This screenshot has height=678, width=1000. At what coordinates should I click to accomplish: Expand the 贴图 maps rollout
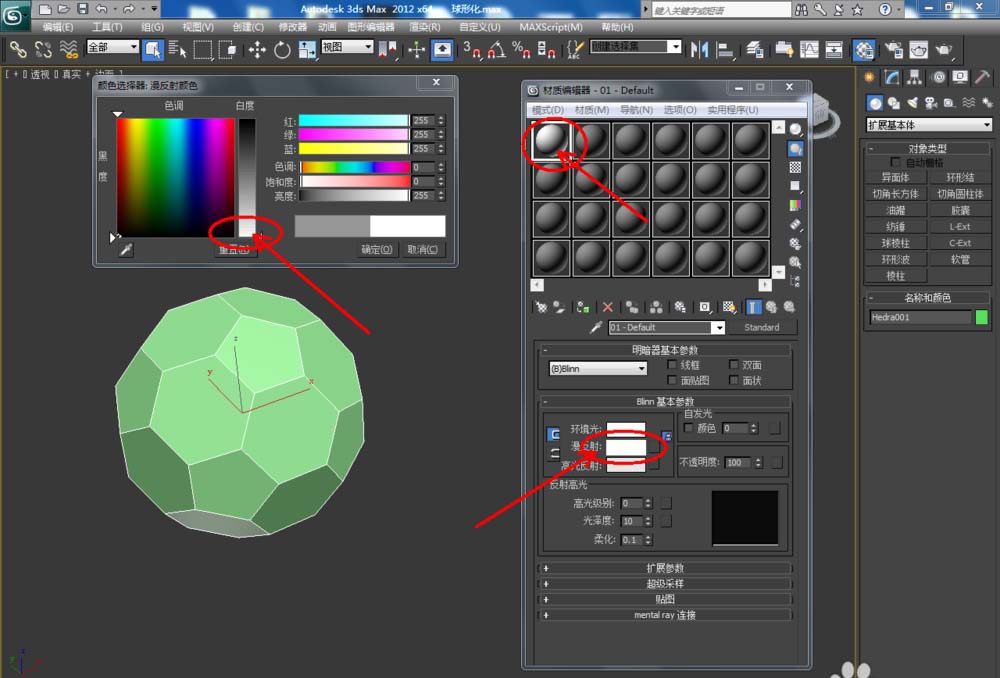[665, 599]
